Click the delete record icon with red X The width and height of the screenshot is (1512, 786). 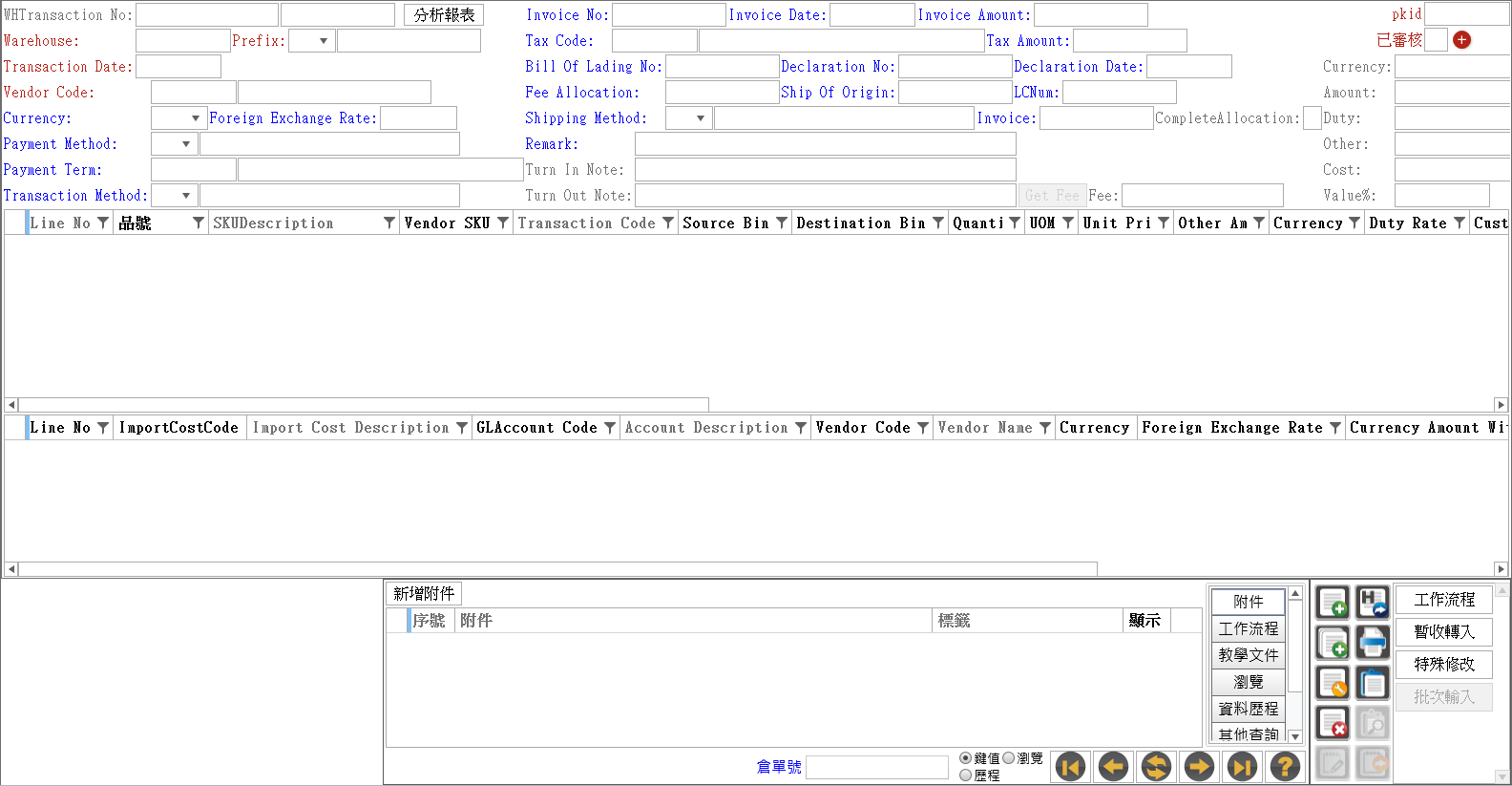(x=1333, y=723)
